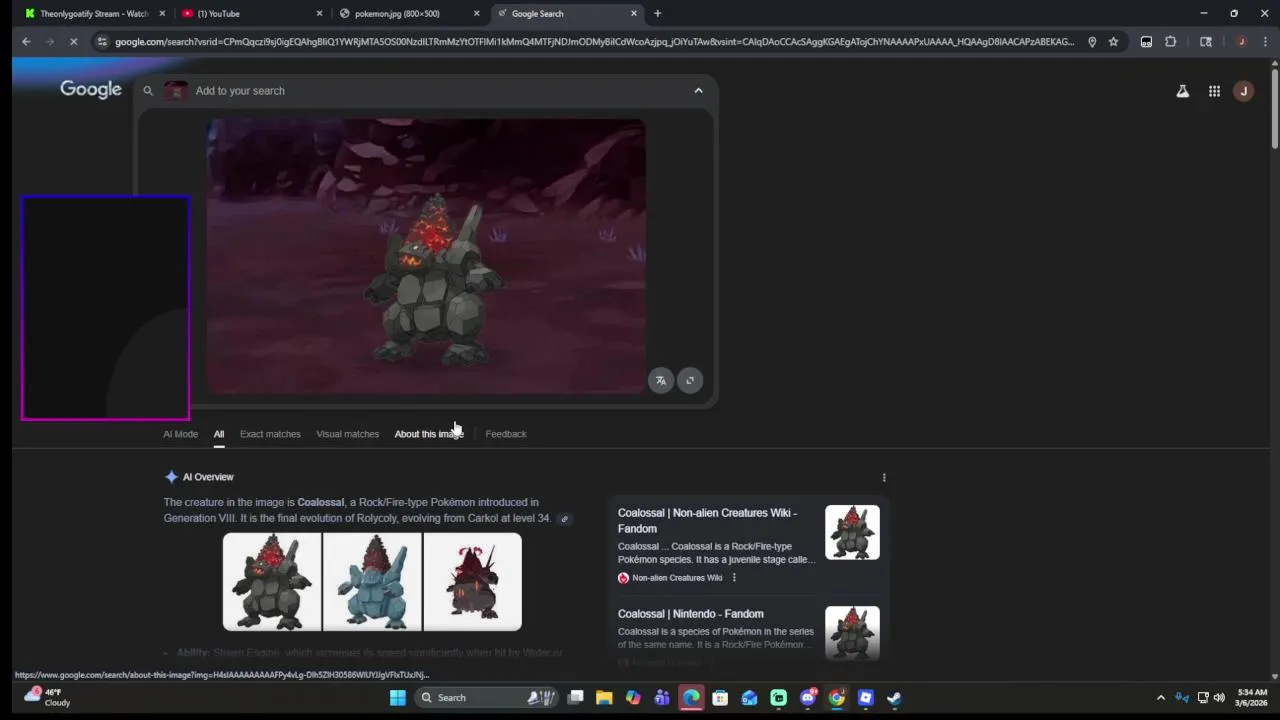This screenshot has width=1280, height=720.
Task: Open the Chrome tab search side panel icon
Action: point(1206,42)
